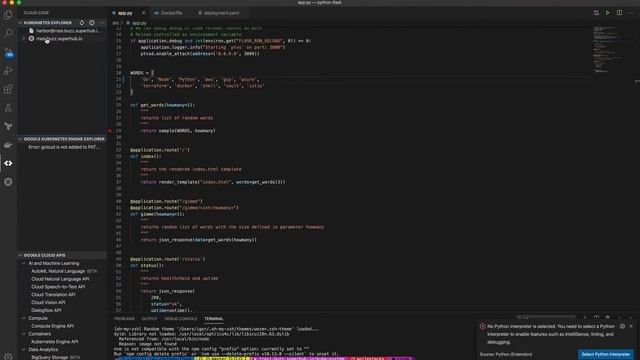Select Cloud Natural Language API

(60, 279)
